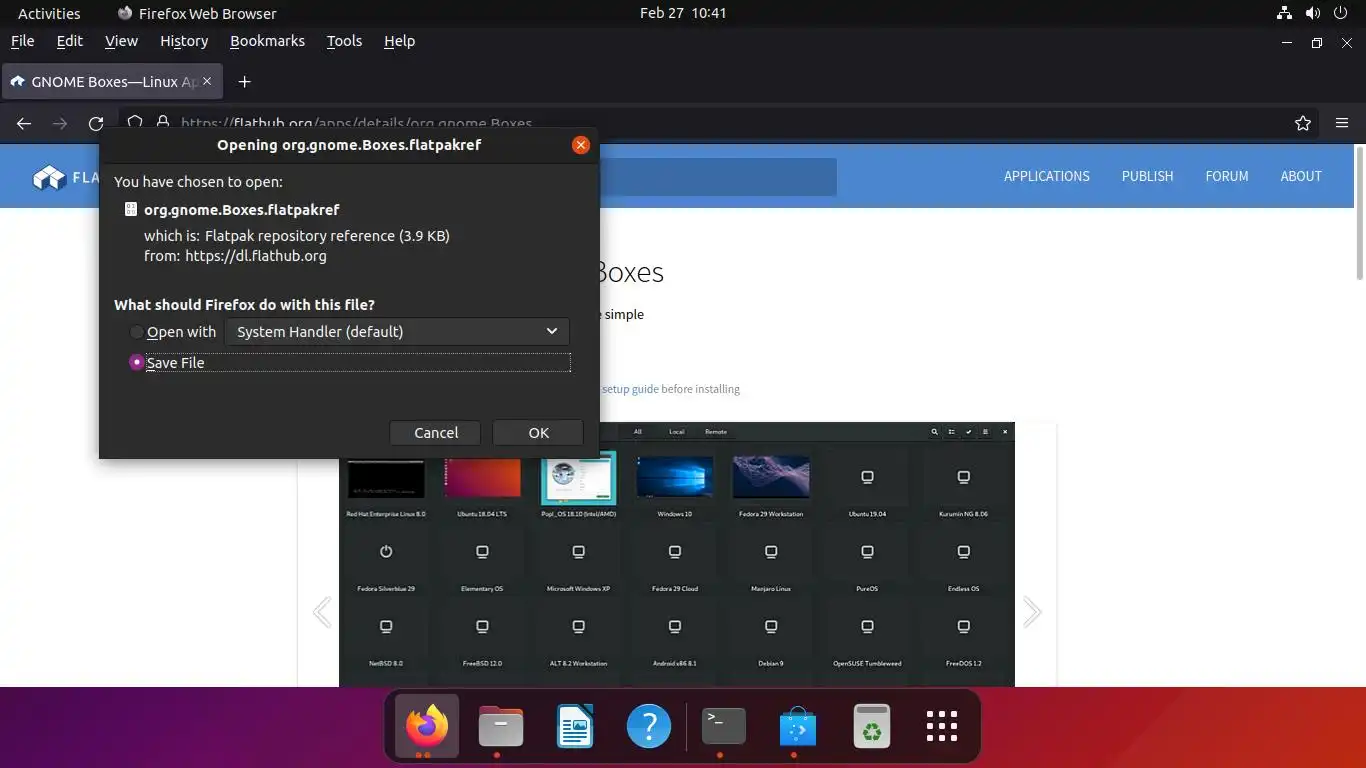Select the "GNOME Boxes—Linux Ap" browser tab
Viewport: 1366px width, 768px height.
[x=113, y=82]
